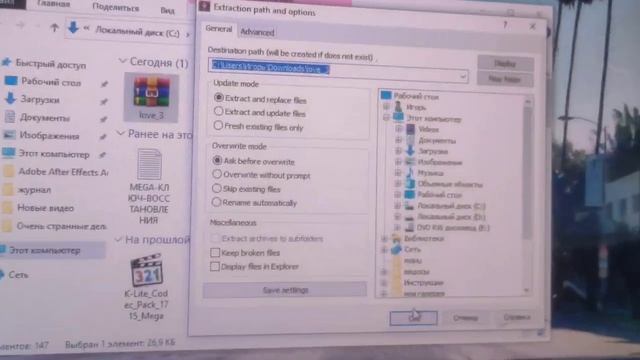Screen dimensions: 640x360
Task: Click the Adobe After Effects folder icon
Action: 9,171
